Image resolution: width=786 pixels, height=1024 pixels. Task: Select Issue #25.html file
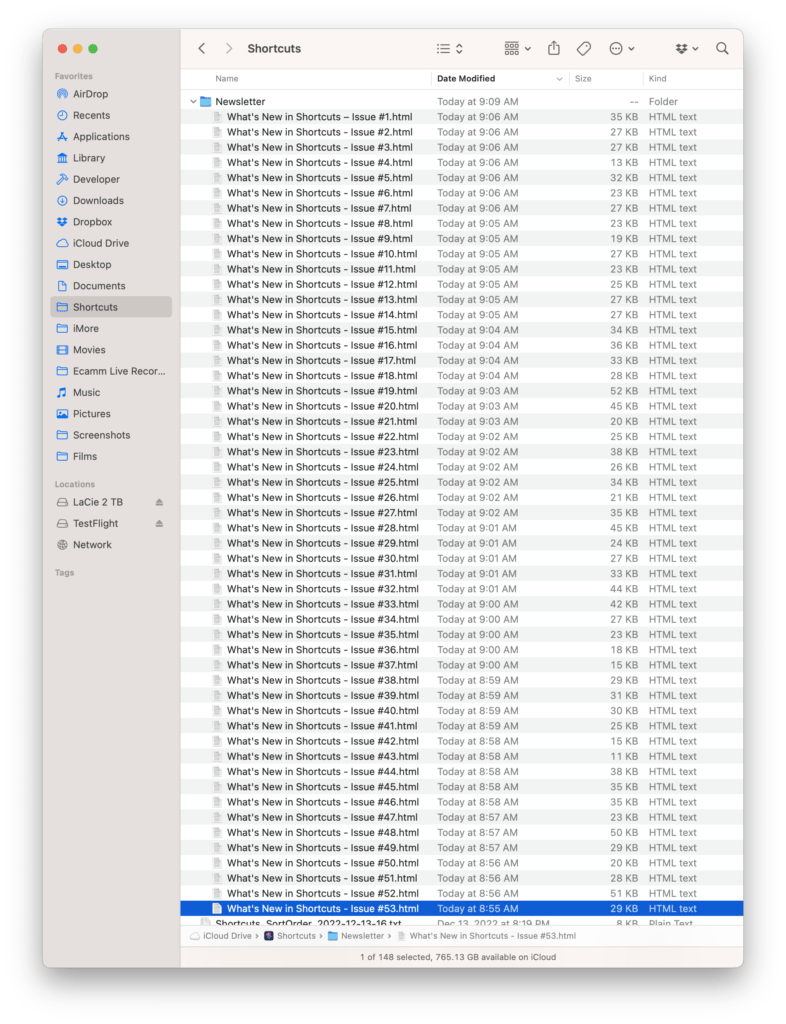pyautogui.click(x=462, y=483)
